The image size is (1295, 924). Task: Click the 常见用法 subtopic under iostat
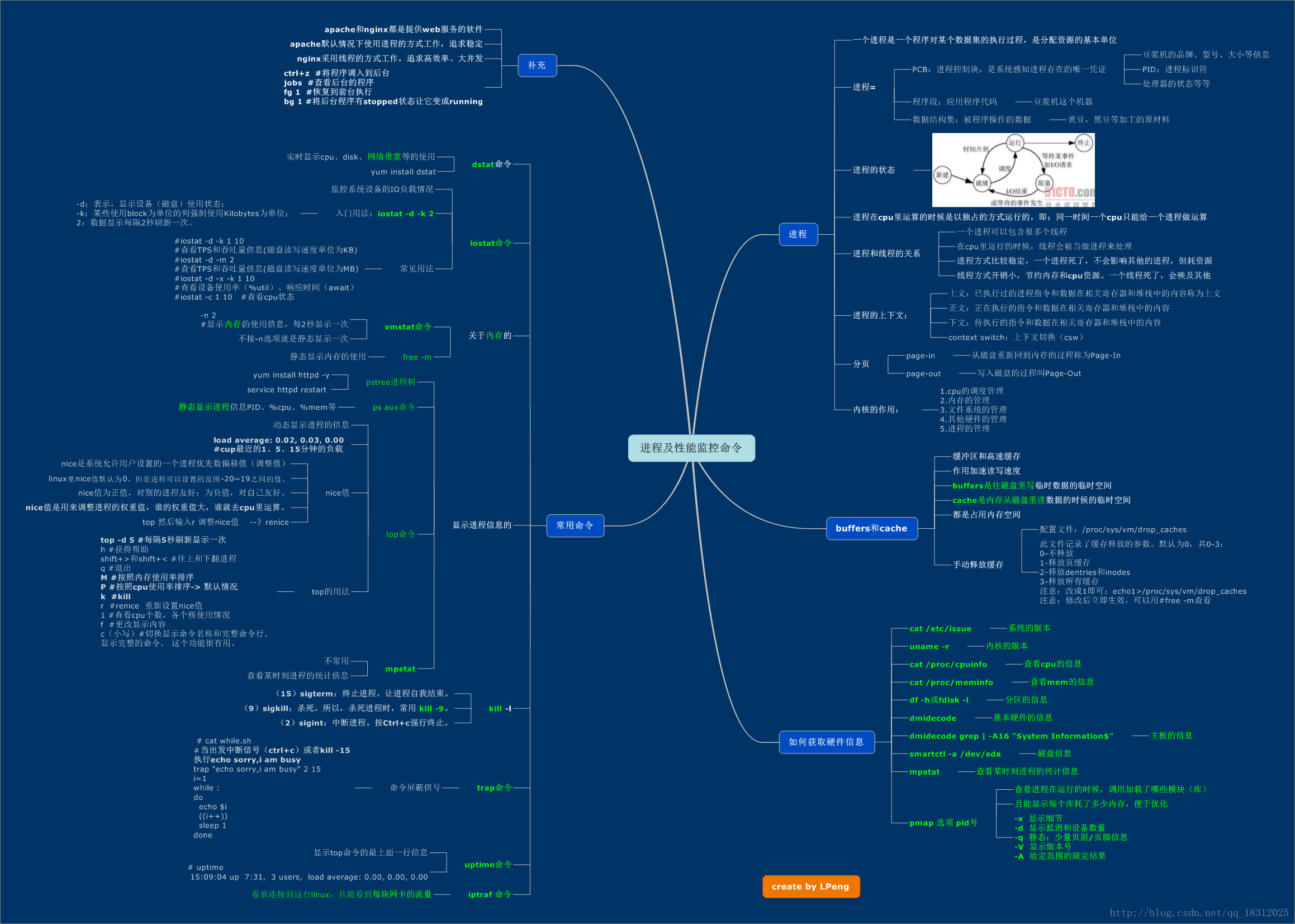pos(416,268)
